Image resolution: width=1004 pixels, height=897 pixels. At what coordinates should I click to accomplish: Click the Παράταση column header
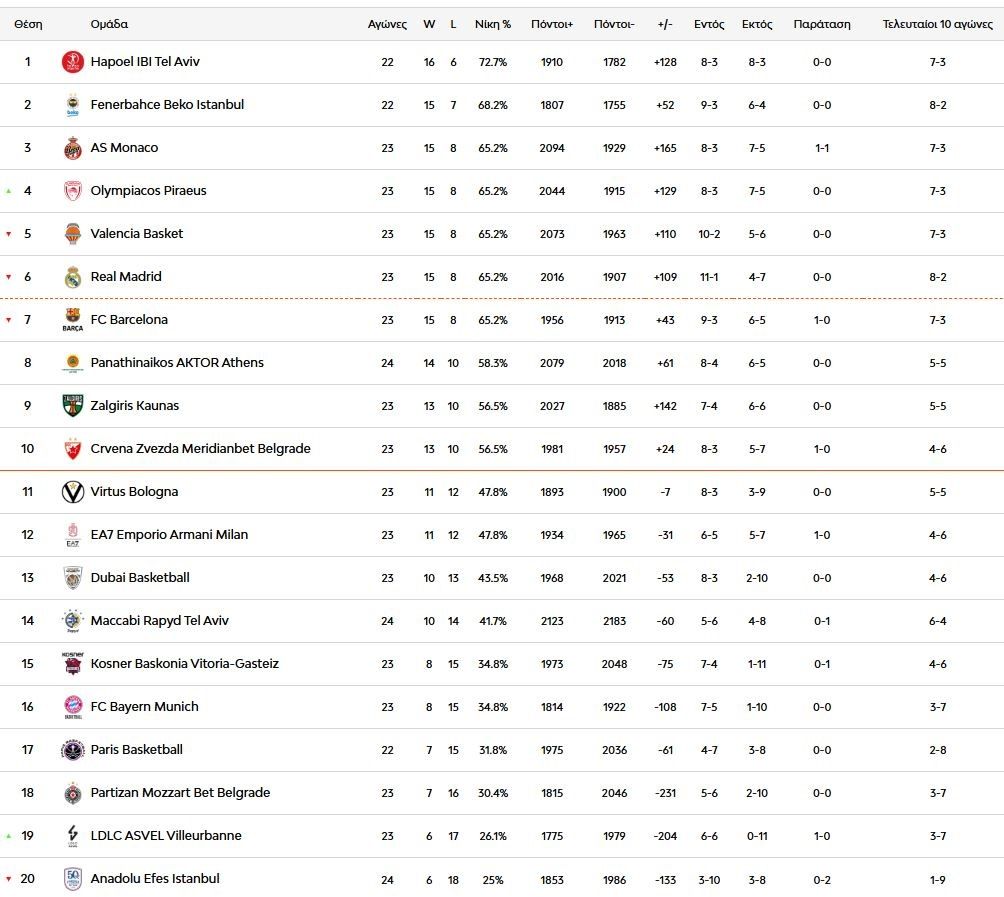point(821,24)
